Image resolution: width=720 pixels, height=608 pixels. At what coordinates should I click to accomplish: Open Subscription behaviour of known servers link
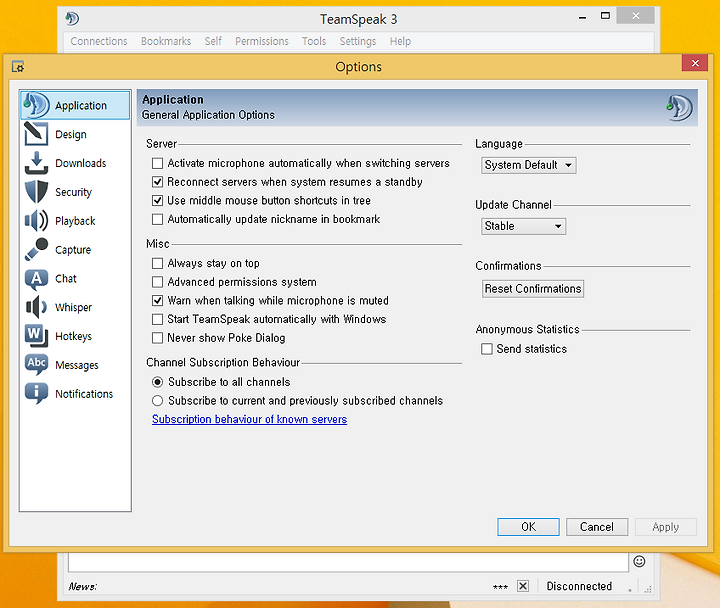[249, 419]
